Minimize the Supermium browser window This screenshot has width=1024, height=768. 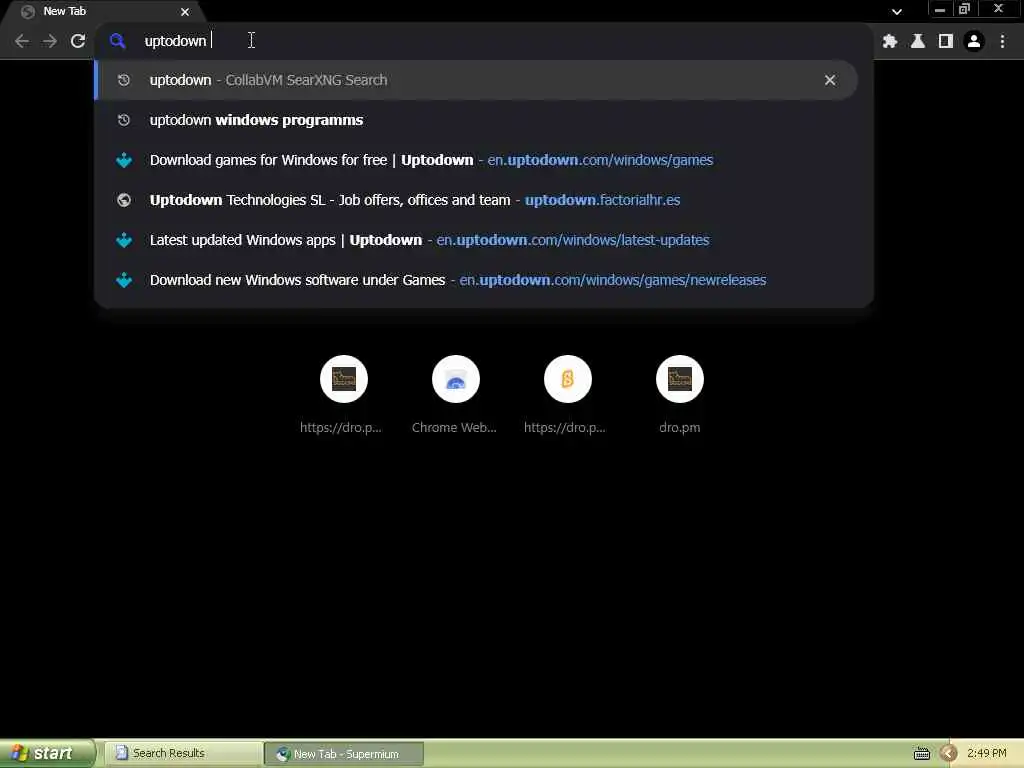[940, 9]
